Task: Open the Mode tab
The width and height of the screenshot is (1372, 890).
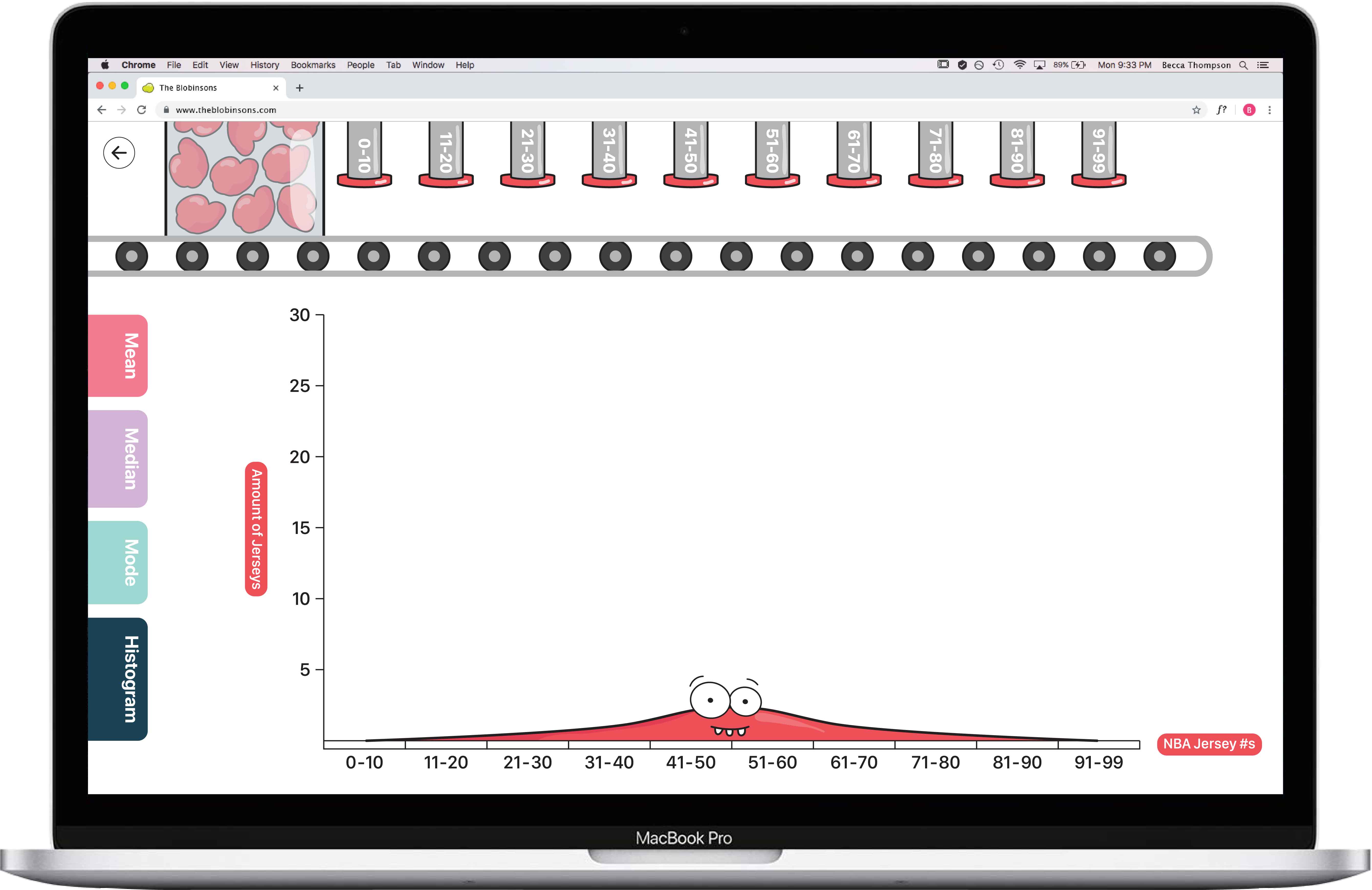Action: tap(118, 562)
